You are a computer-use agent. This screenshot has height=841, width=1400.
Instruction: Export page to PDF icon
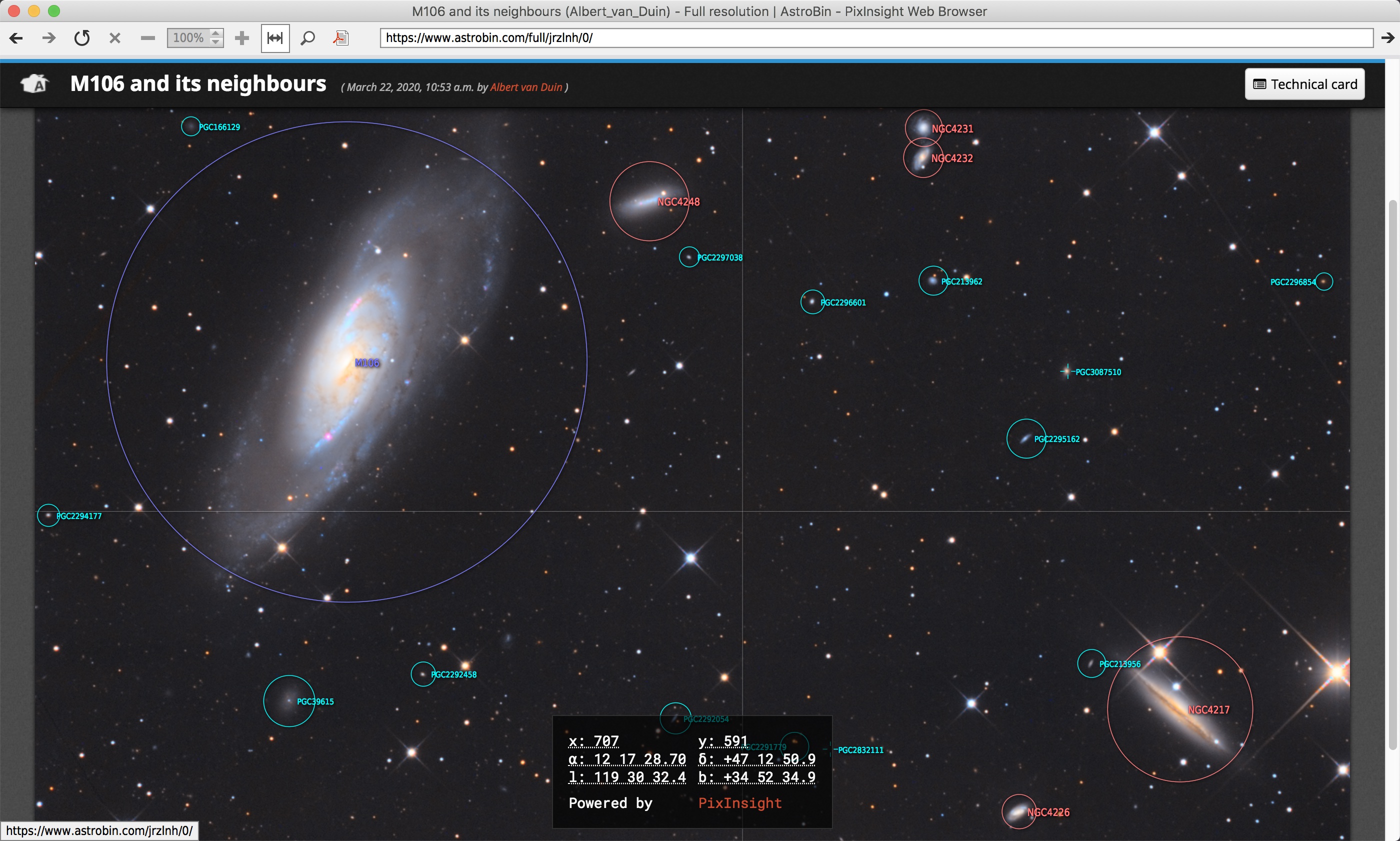pyautogui.click(x=340, y=38)
